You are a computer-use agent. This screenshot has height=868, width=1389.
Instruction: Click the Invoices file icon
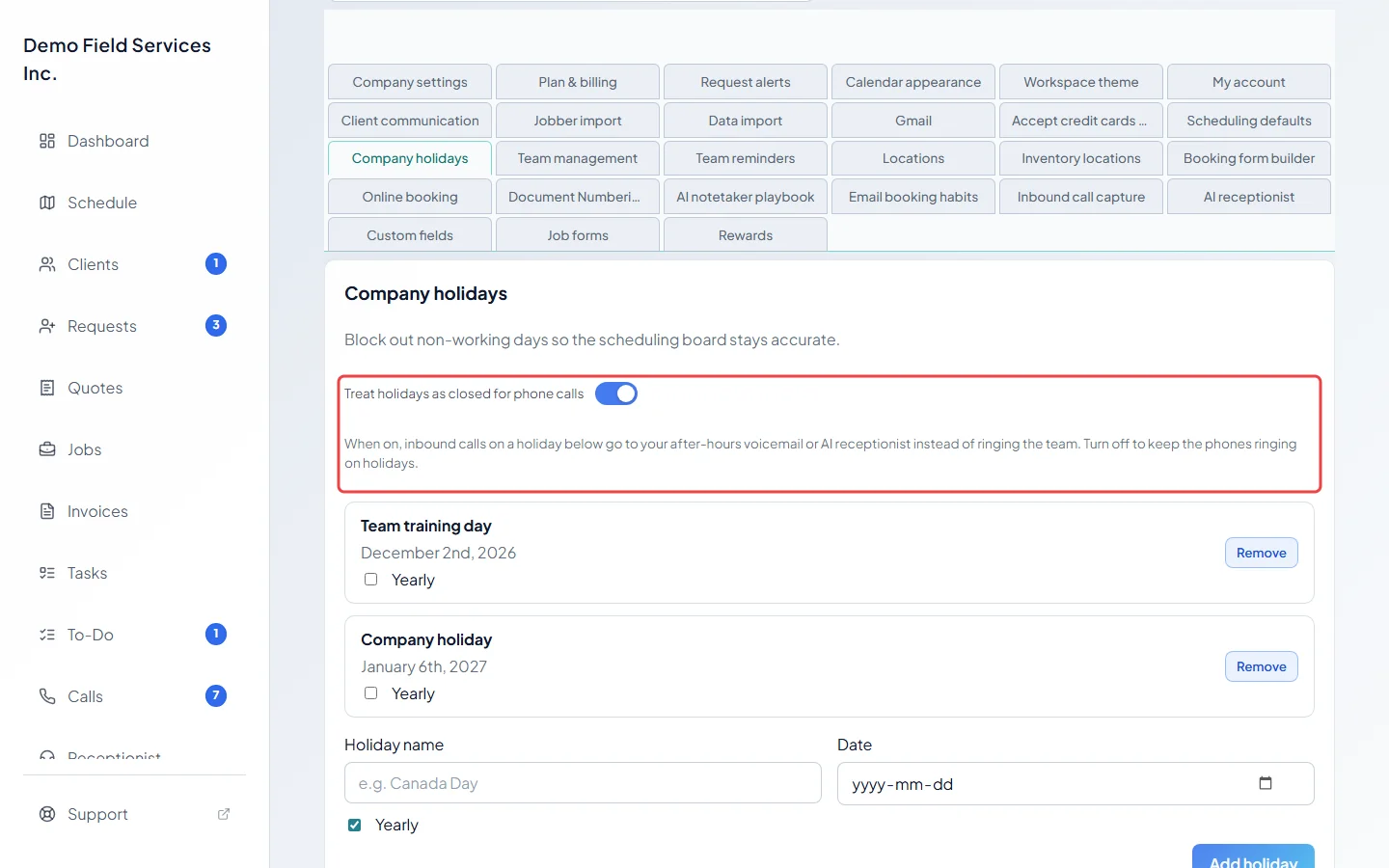pos(47,511)
